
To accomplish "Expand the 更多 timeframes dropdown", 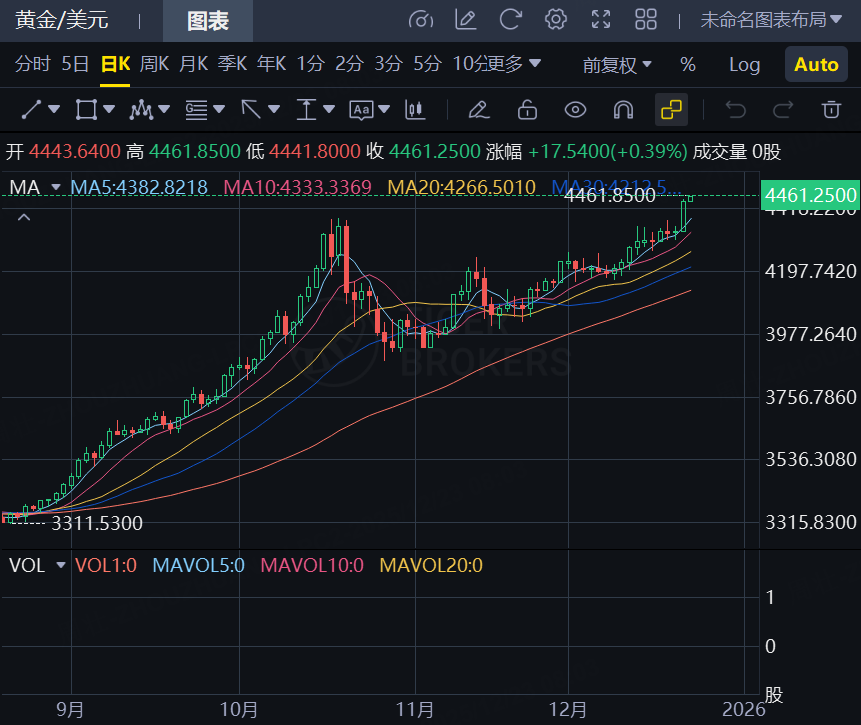I will pyautogui.click(x=513, y=64).
